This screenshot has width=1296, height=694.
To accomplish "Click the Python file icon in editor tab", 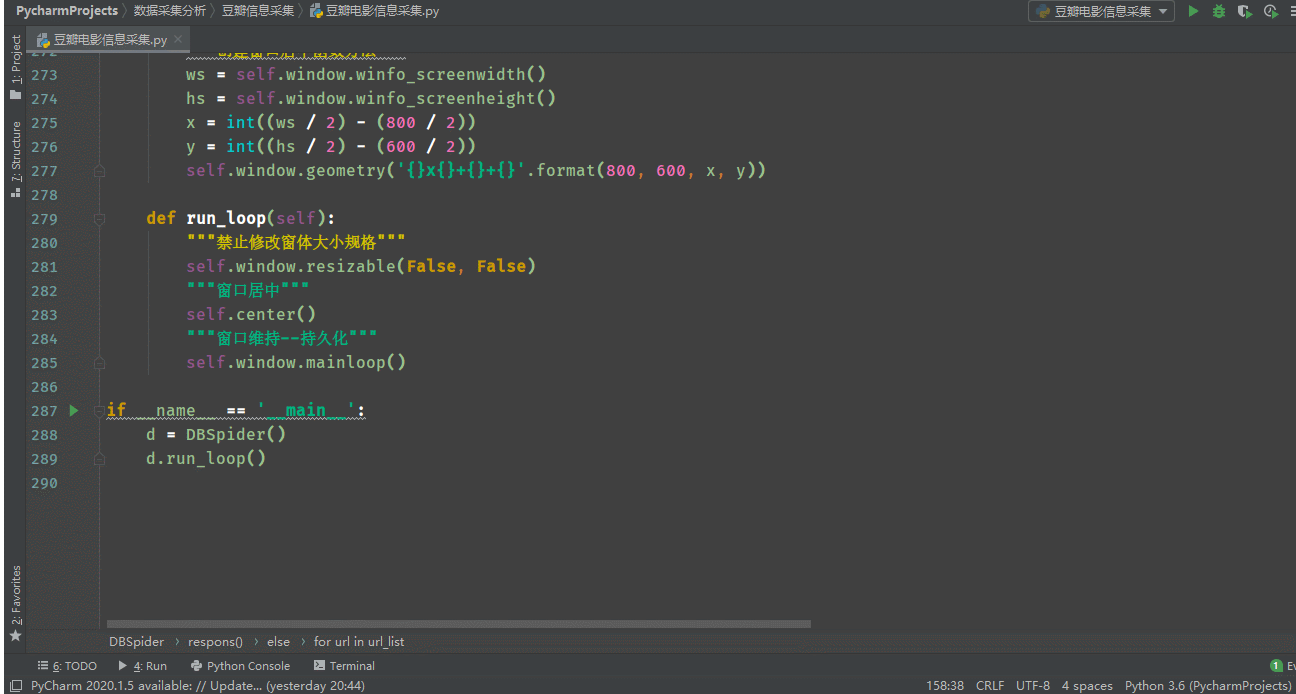I will [x=43, y=40].
